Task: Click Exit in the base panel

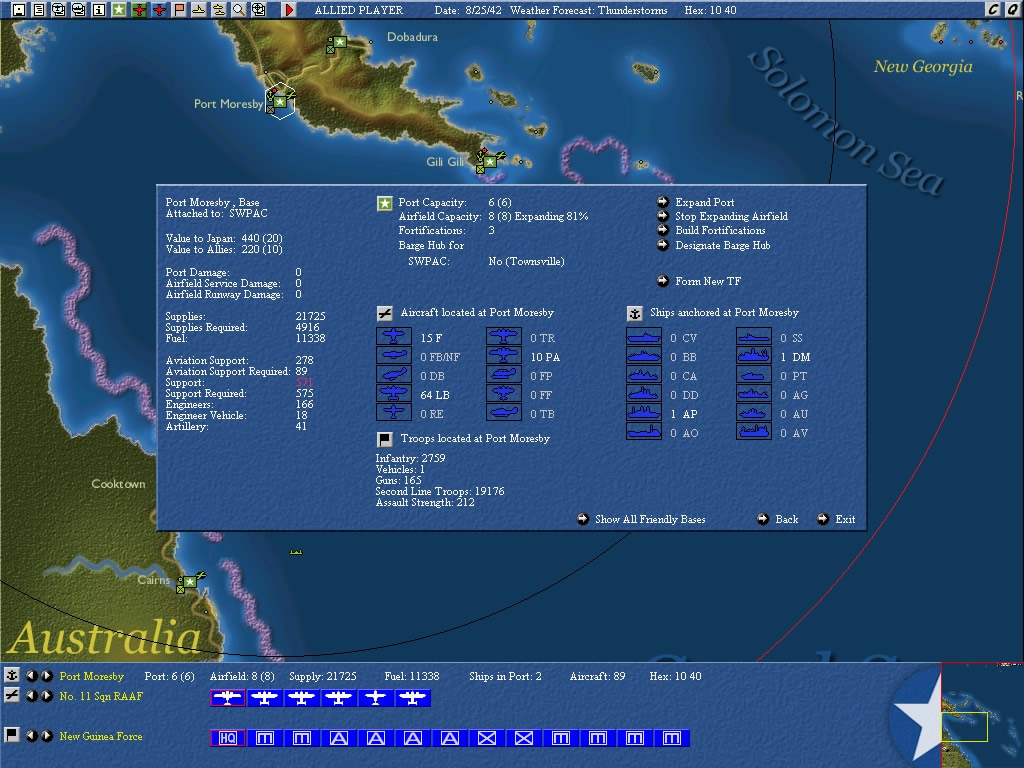Action: click(845, 519)
